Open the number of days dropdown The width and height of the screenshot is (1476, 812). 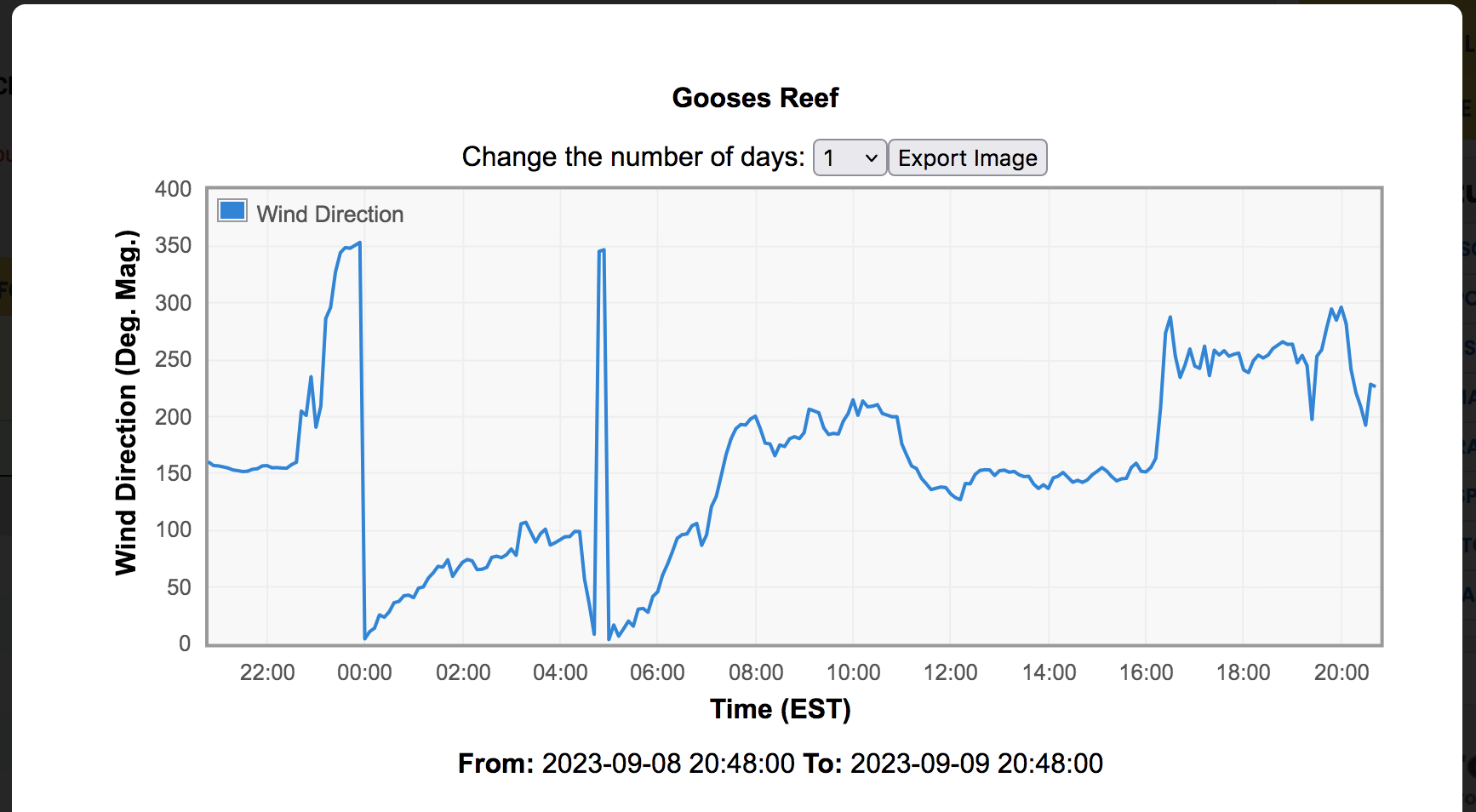850,158
